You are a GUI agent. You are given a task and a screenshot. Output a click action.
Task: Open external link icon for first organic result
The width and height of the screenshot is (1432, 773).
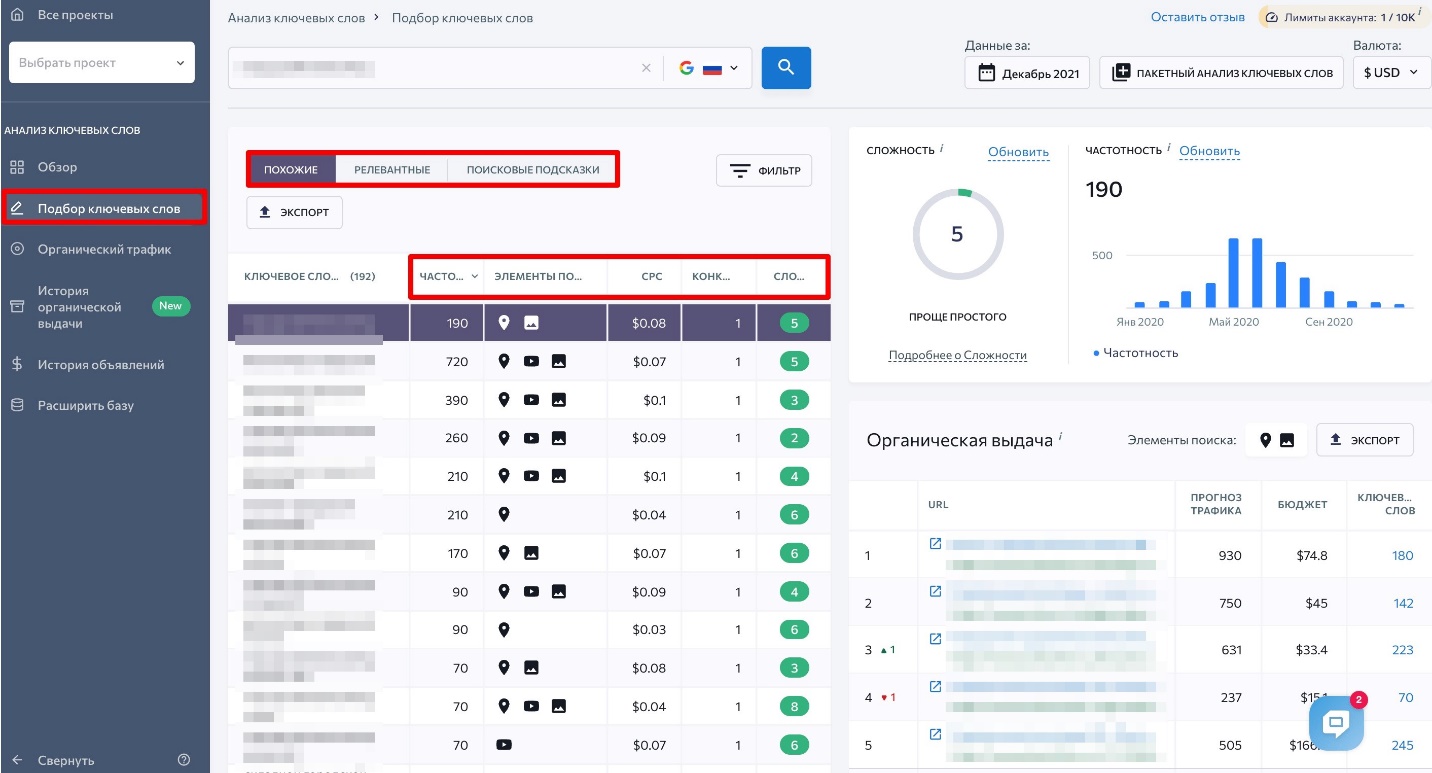pyautogui.click(x=935, y=544)
